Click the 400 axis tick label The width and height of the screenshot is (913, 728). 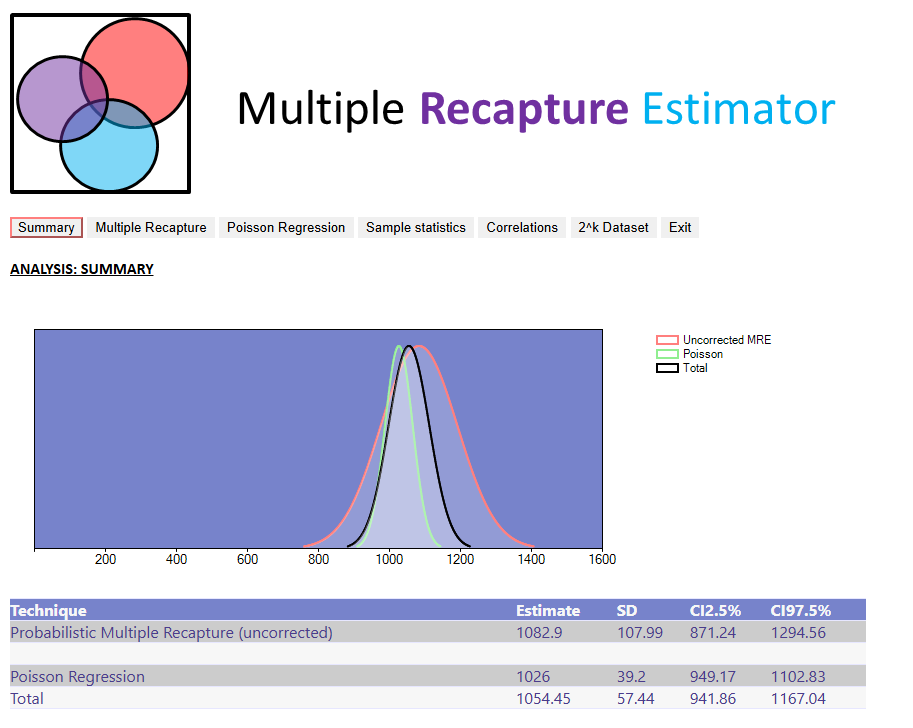point(176,560)
